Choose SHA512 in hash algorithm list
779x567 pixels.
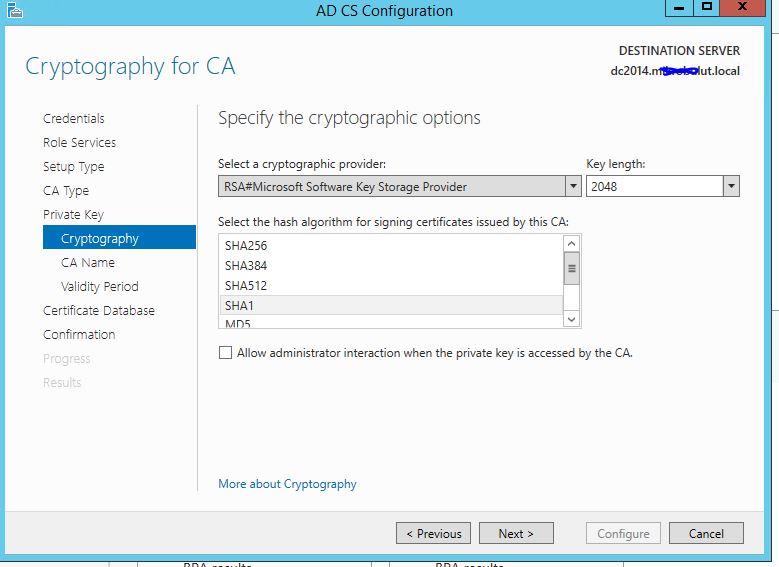coord(391,285)
